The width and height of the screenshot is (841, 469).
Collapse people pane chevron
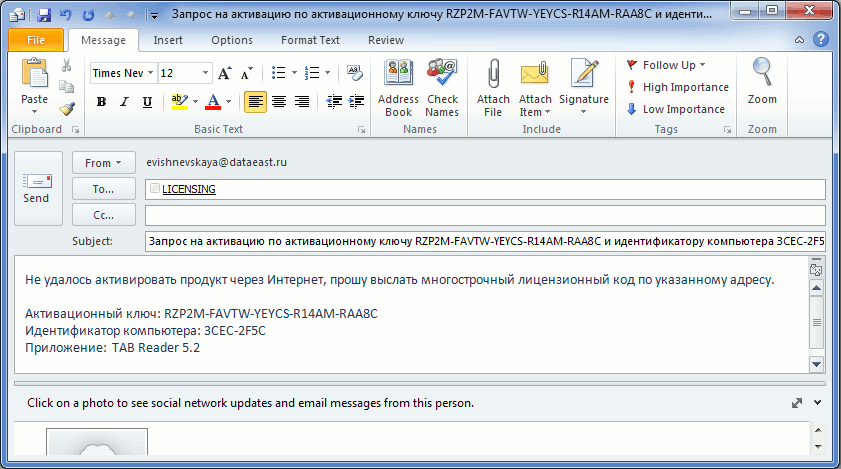(x=817, y=402)
